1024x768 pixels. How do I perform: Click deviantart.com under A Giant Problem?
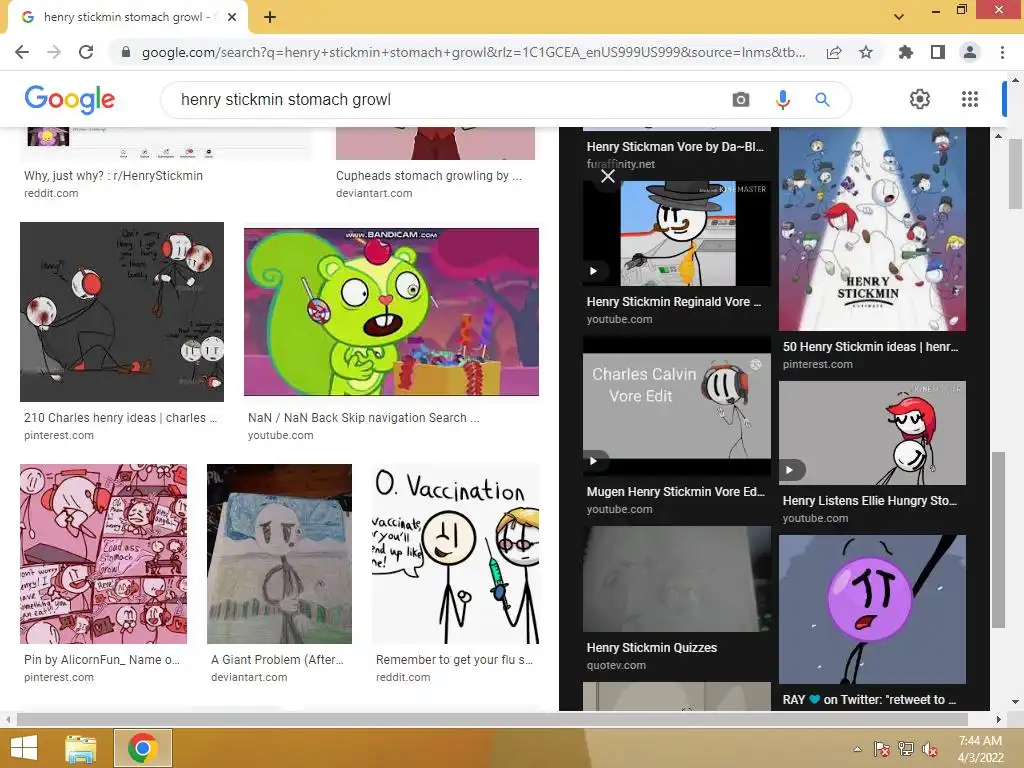[x=249, y=677]
